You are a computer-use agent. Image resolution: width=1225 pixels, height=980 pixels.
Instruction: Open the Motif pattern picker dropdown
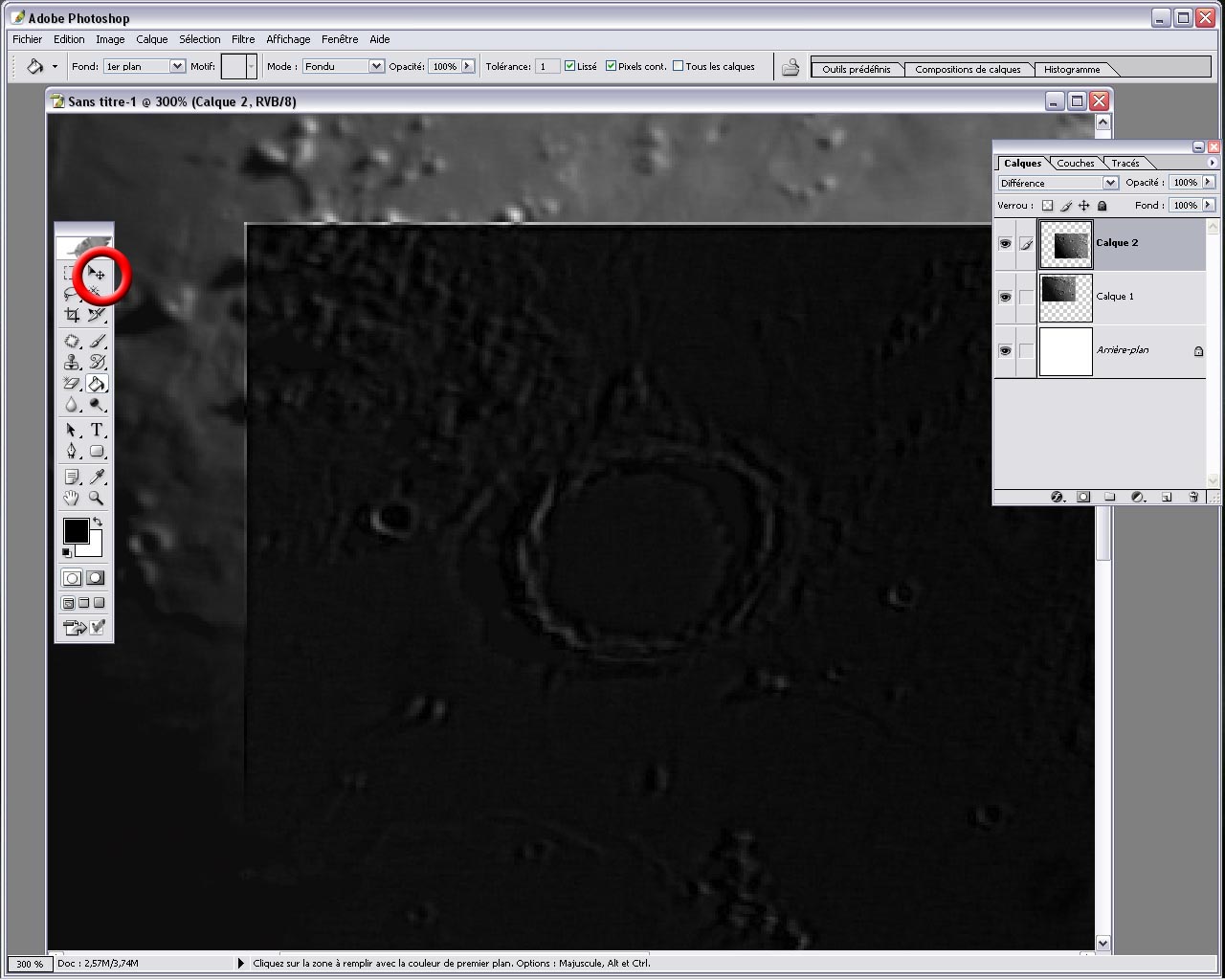point(252,66)
